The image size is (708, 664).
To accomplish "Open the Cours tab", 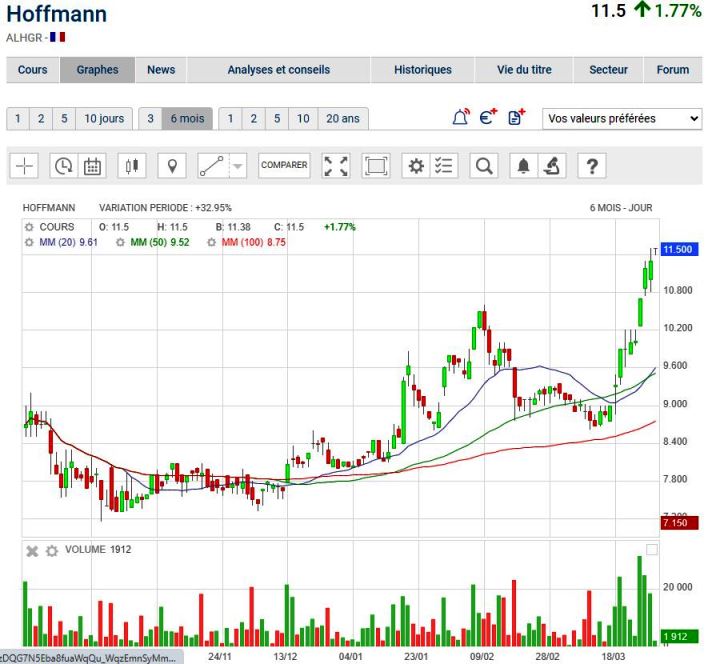I will [33, 70].
